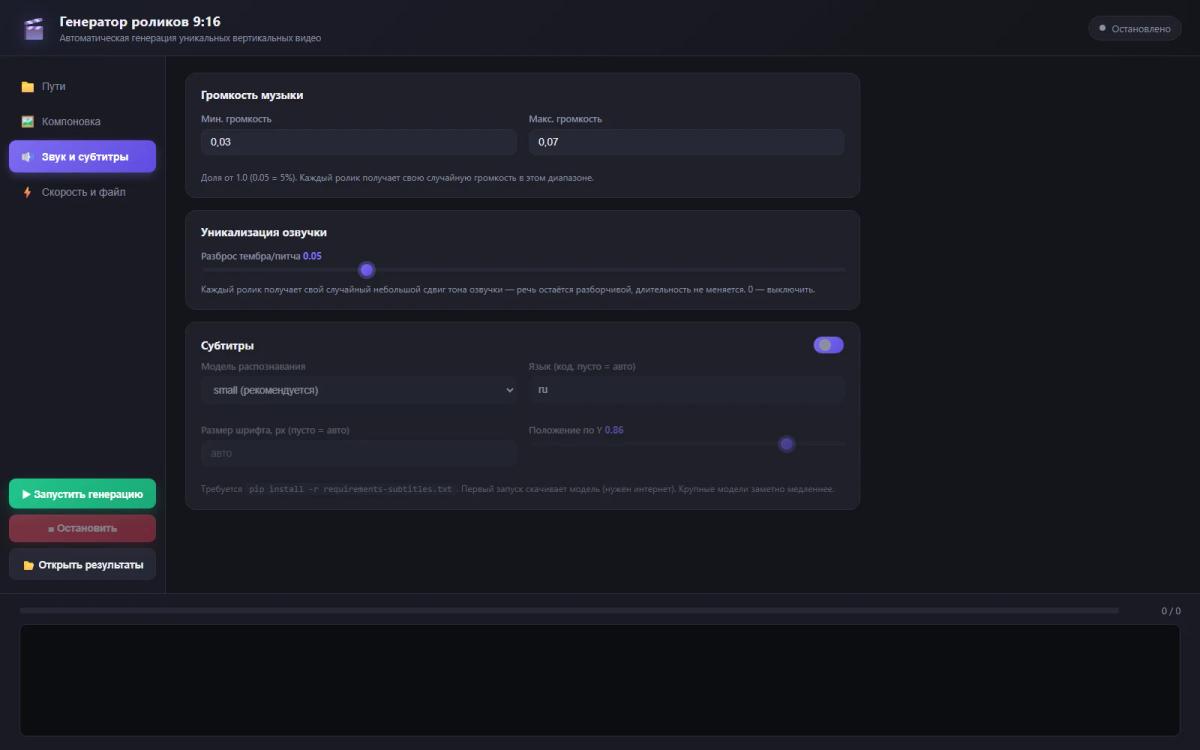Click inside the empty log output area
1200x750 pixels.
coord(600,680)
